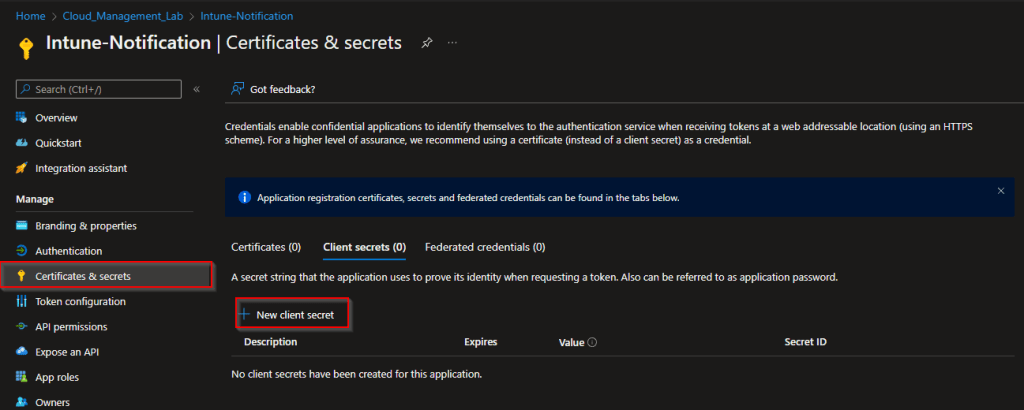Dismiss the blue information banner
Viewport: 1024px width, 410px height.
1001,190
